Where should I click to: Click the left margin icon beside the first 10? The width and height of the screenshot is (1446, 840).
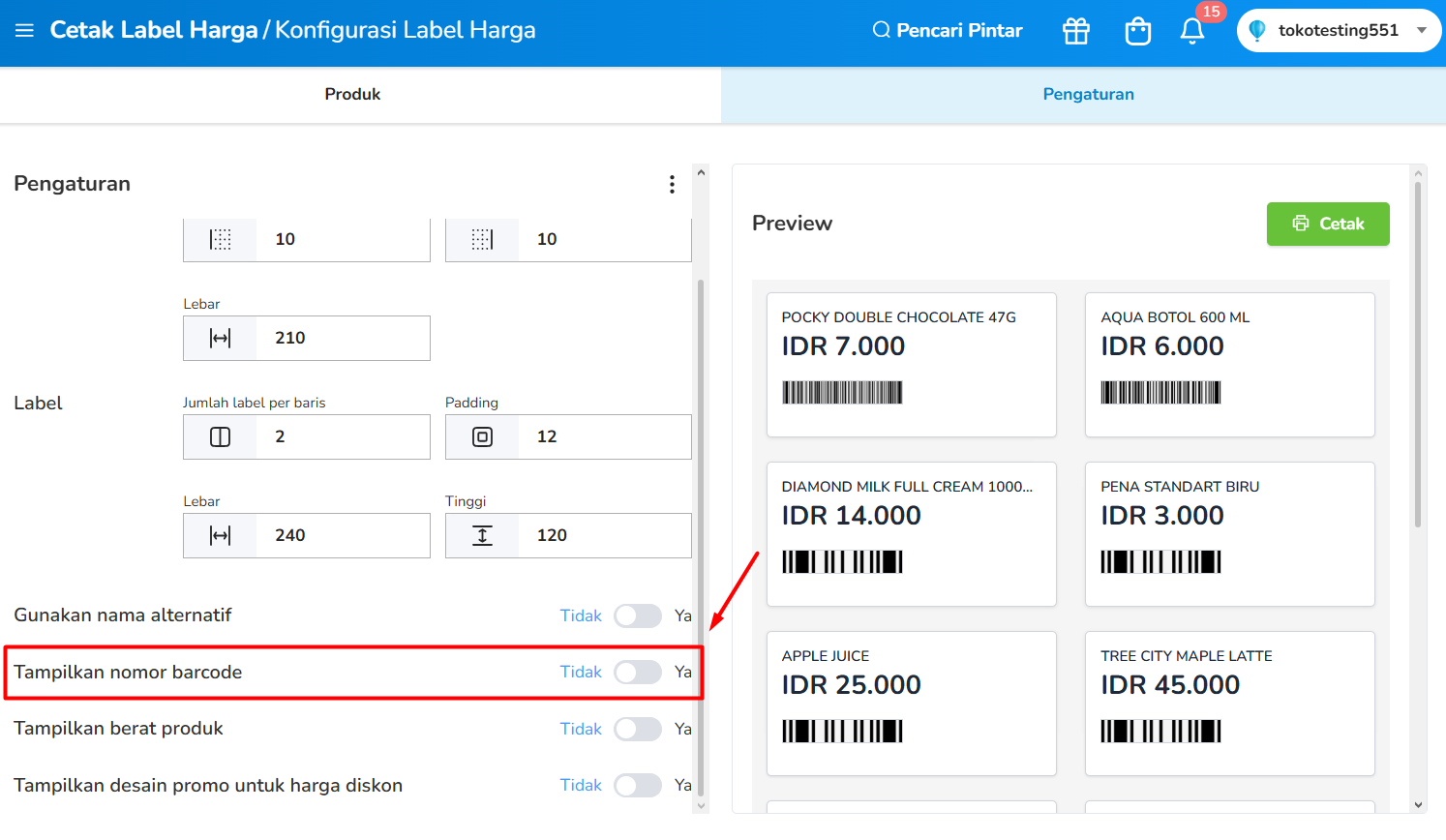coord(221,239)
